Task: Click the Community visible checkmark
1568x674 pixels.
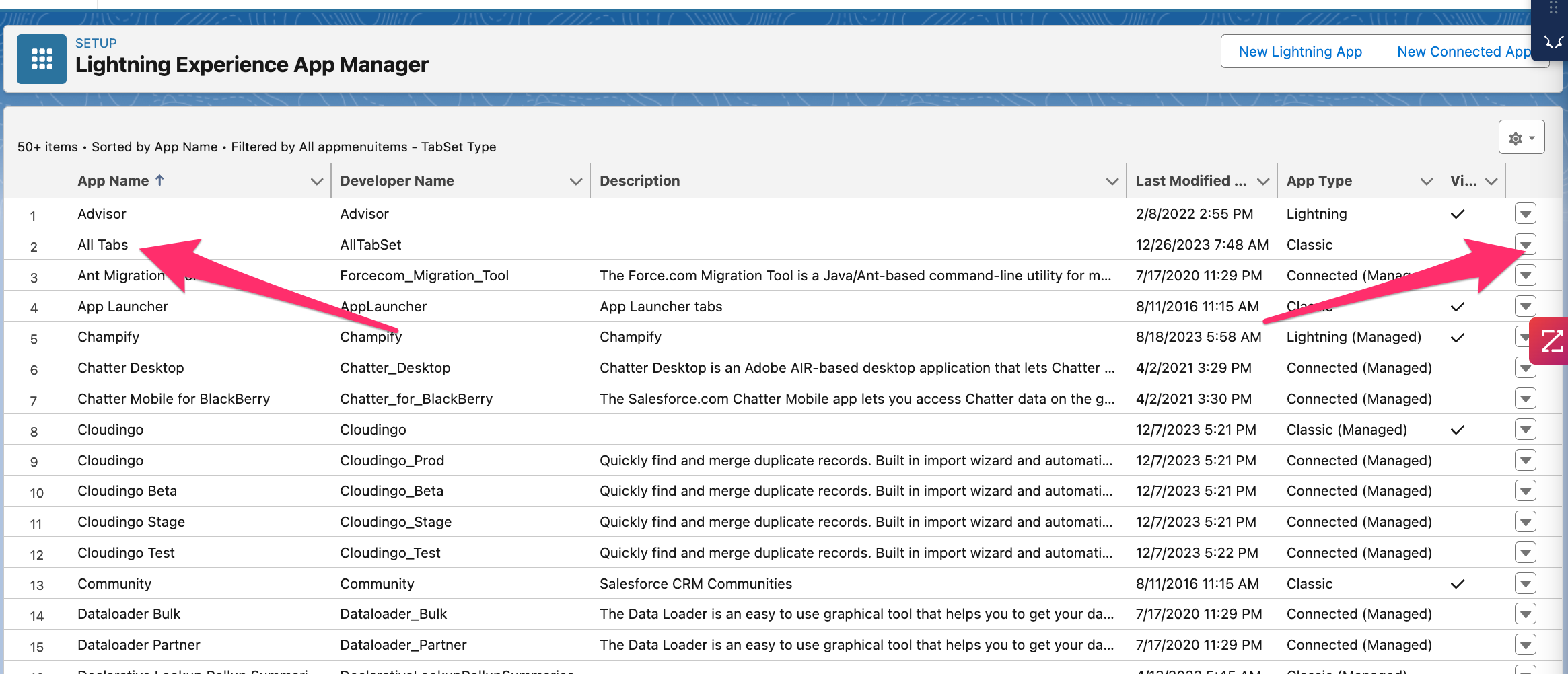Action: (x=1457, y=584)
